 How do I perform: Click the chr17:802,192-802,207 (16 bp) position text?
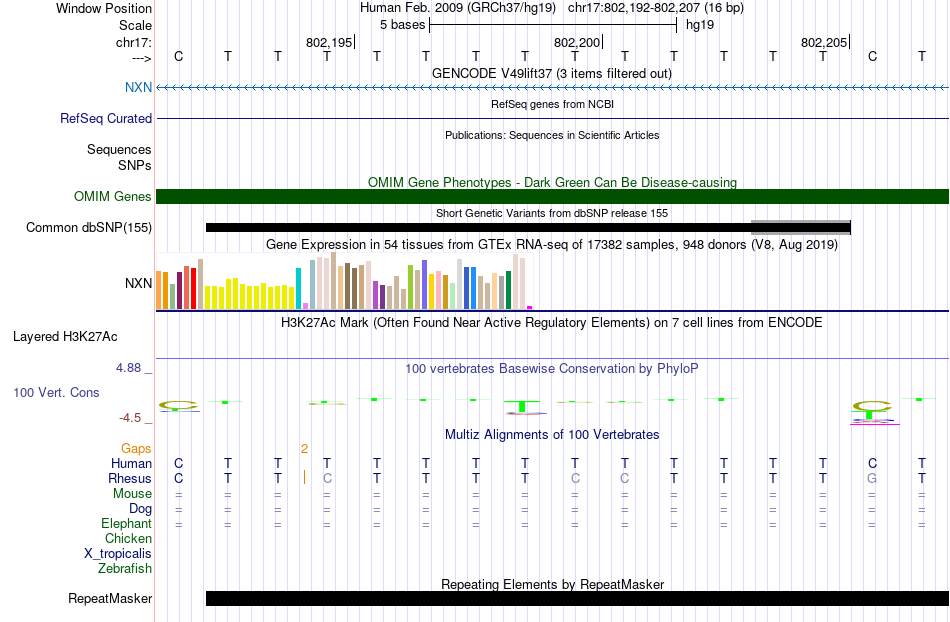click(656, 8)
